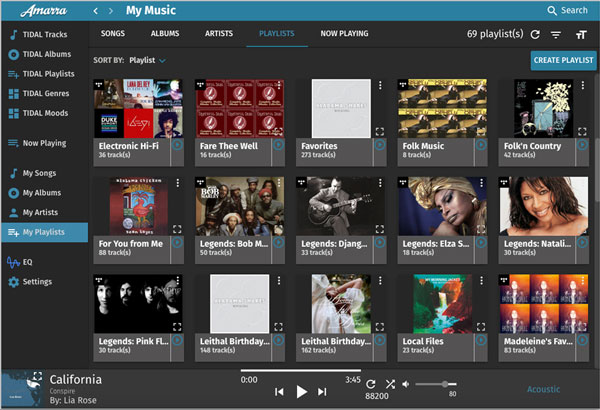Image resolution: width=600 pixels, height=410 pixels.
Task: Open more options for Leithal Birthday 162 tracks
Action: pyautogui.click(x=380, y=281)
